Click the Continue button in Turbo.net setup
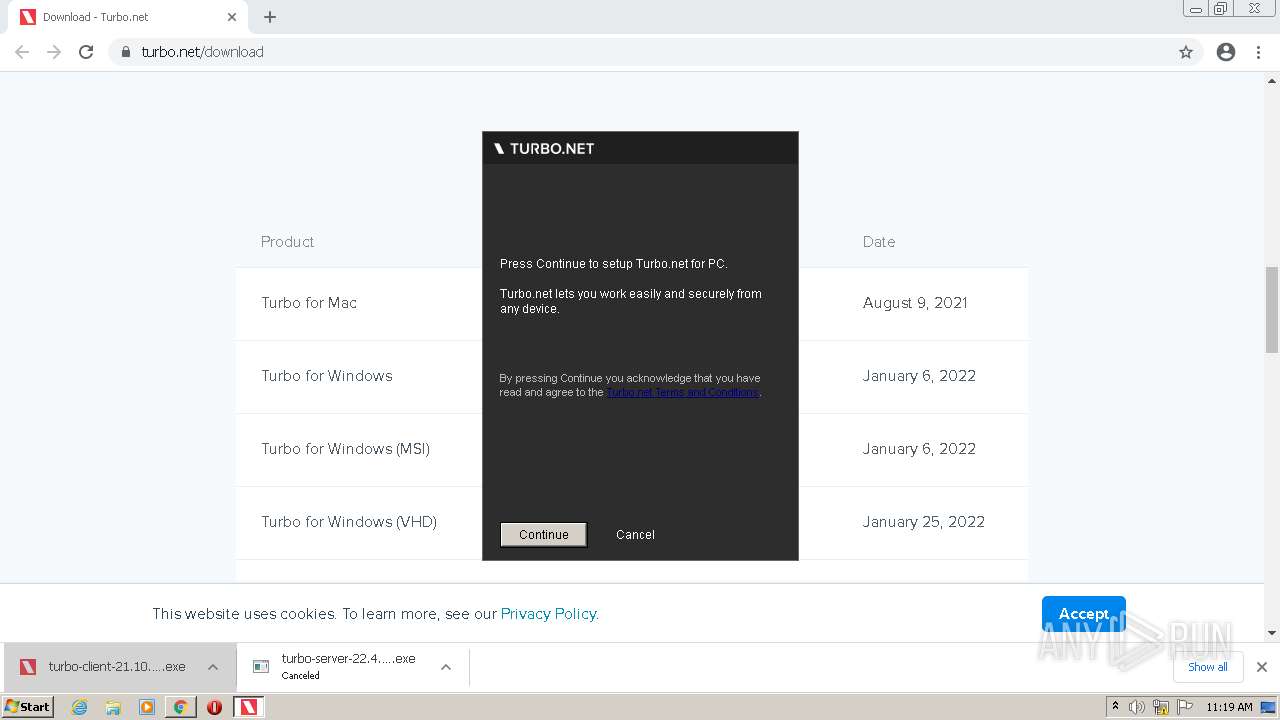 [x=543, y=534]
